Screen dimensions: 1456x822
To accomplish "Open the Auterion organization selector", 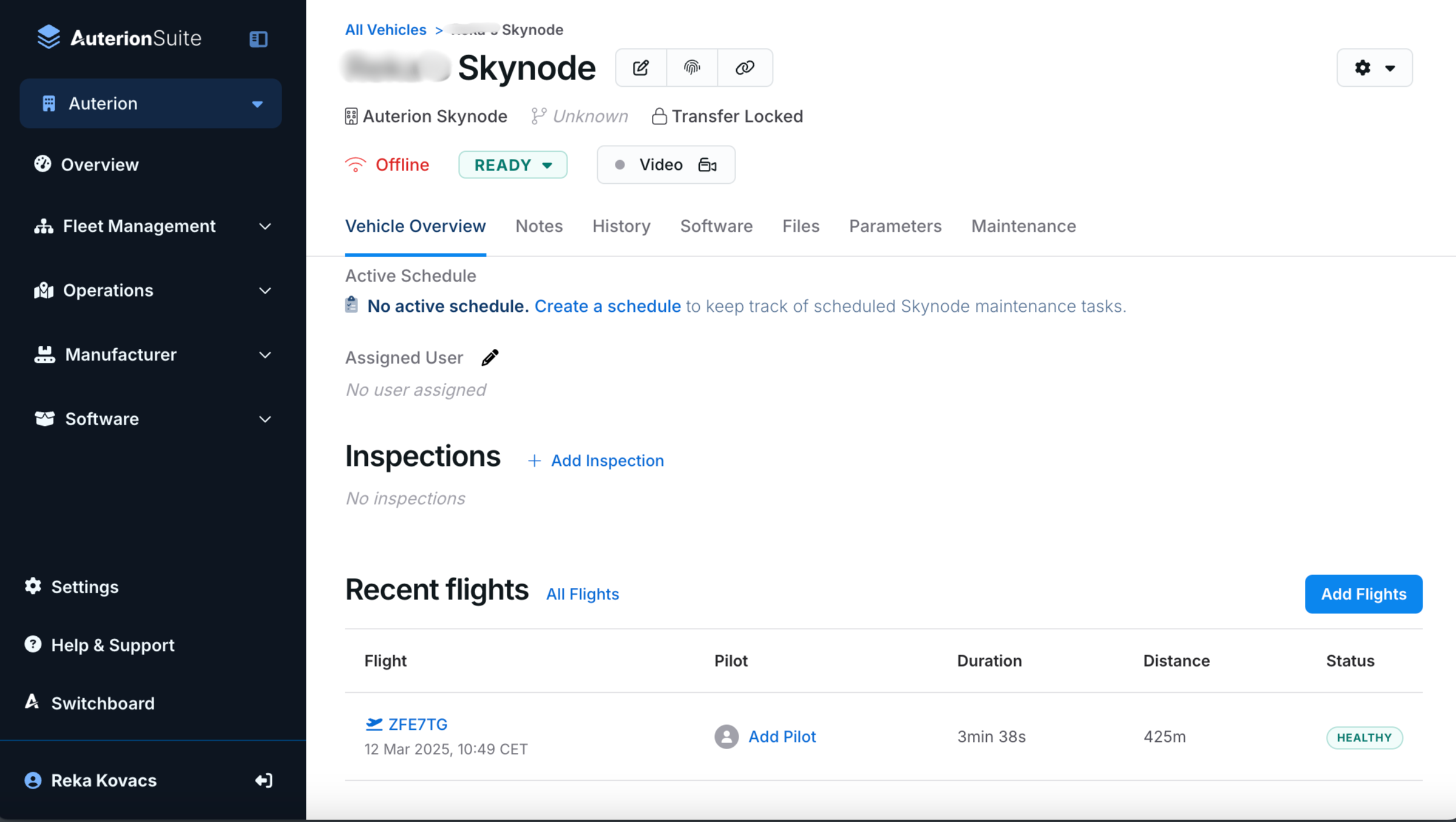I will click(x=151, y=104).
